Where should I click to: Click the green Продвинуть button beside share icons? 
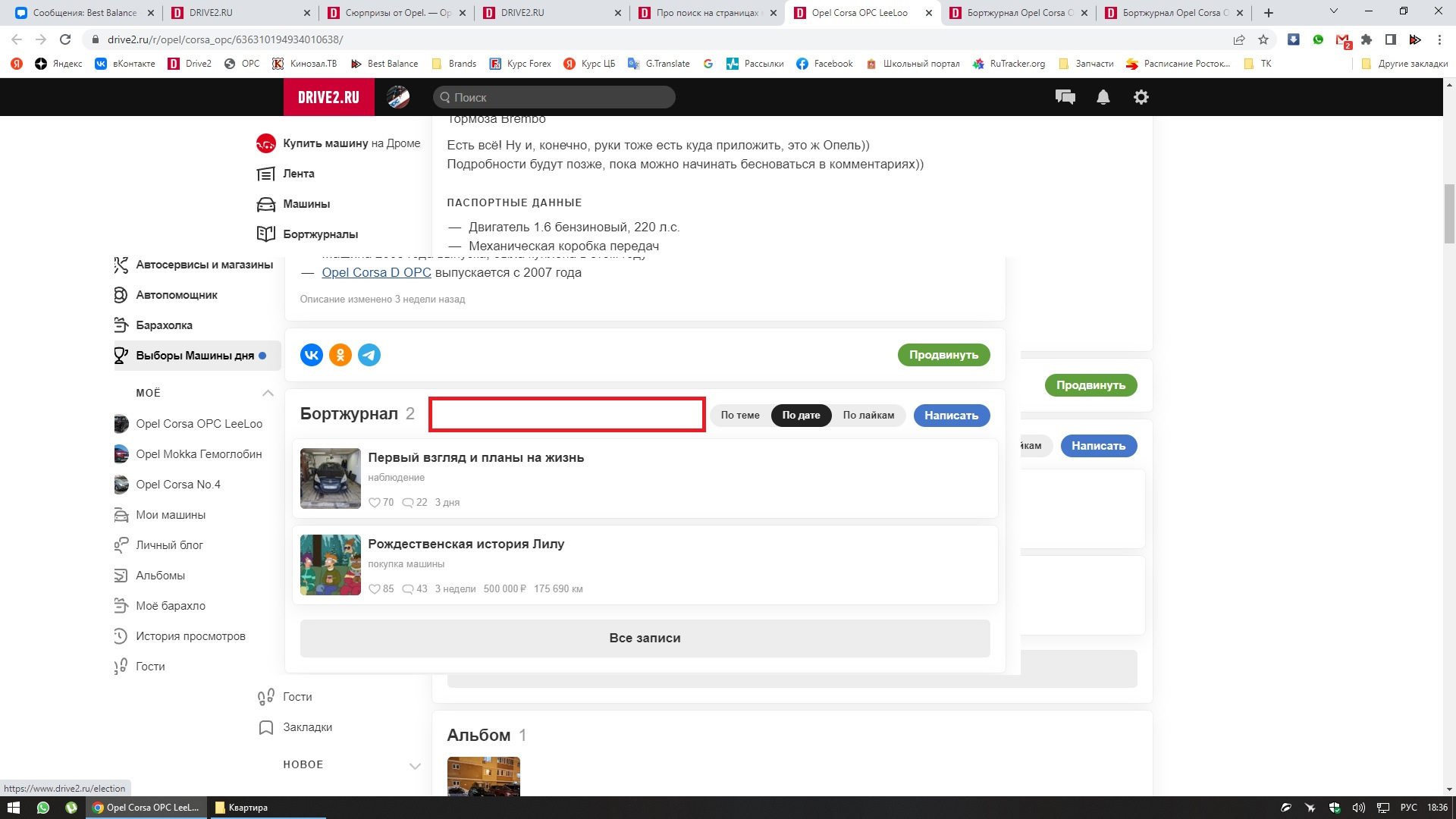pyautogui.click(x=943, y=355)
